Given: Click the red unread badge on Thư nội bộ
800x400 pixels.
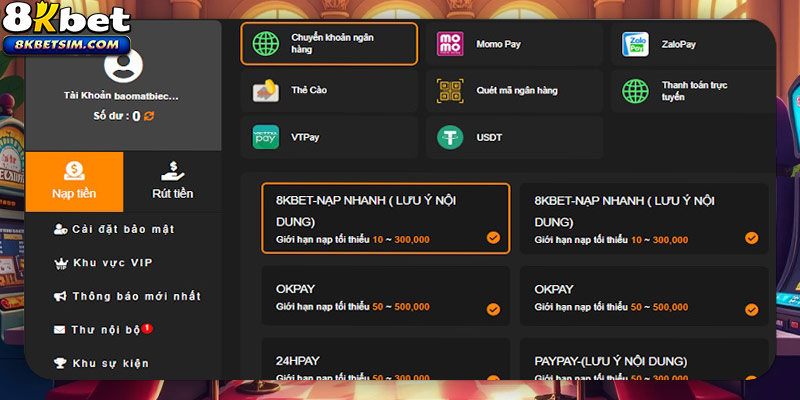Looking at the screenshot, I should (147, 328).
